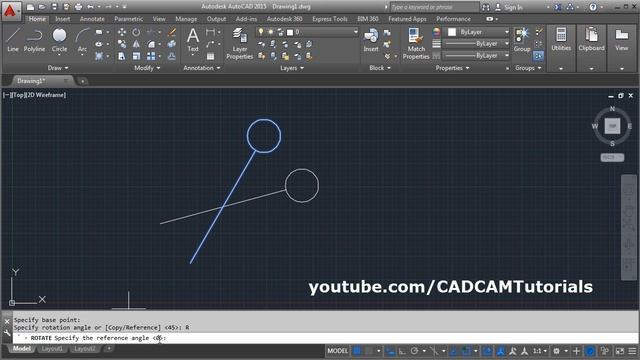Open the Annotate ribbon tab

[x=92, y=19]
